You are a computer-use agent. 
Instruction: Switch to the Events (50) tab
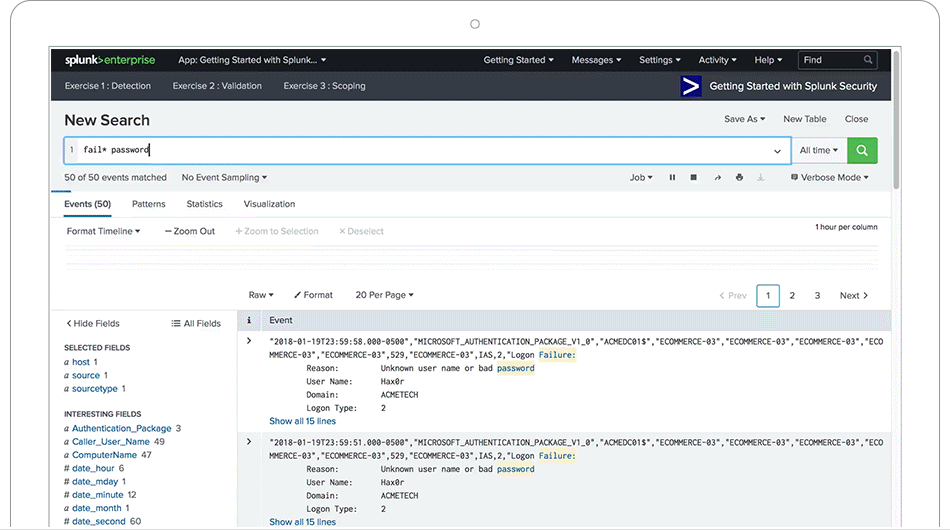[87, 204]
